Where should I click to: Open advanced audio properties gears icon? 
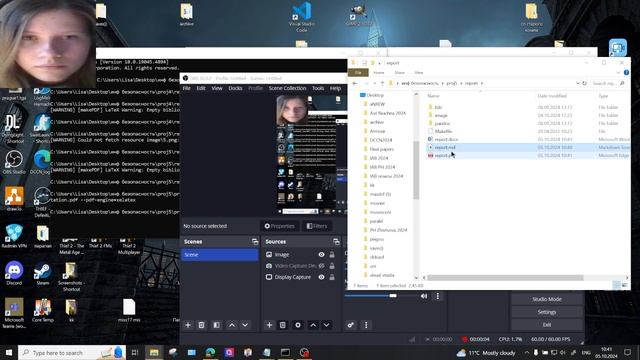[351, 325]
